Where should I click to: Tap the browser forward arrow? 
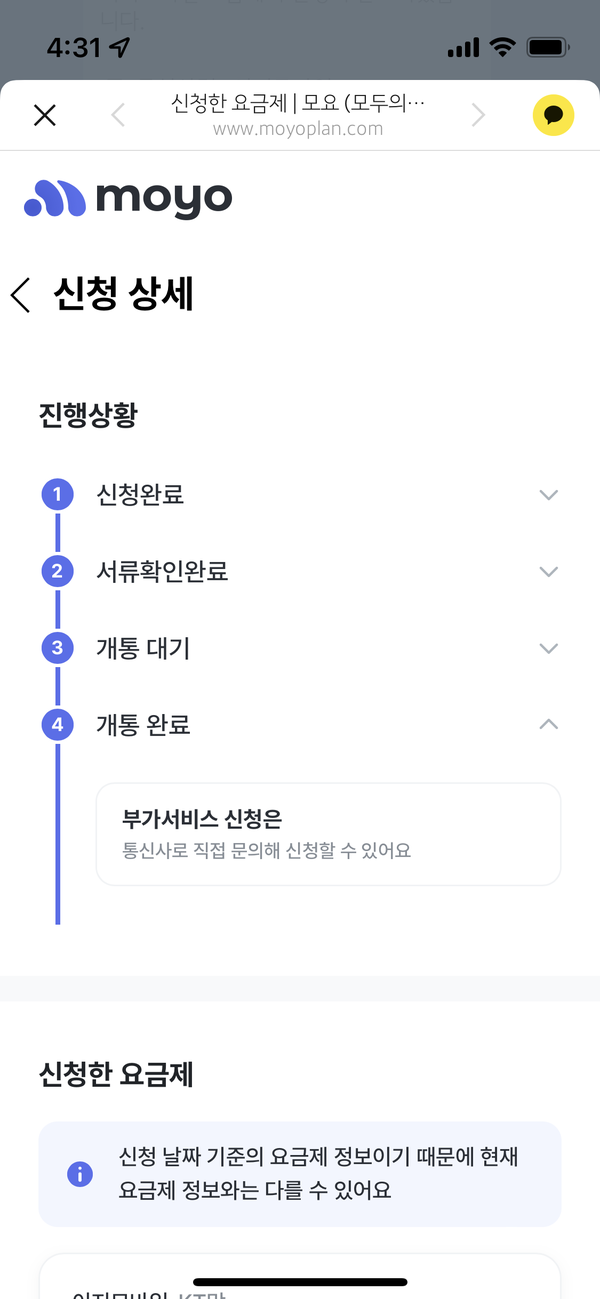(x=478, y=115)
